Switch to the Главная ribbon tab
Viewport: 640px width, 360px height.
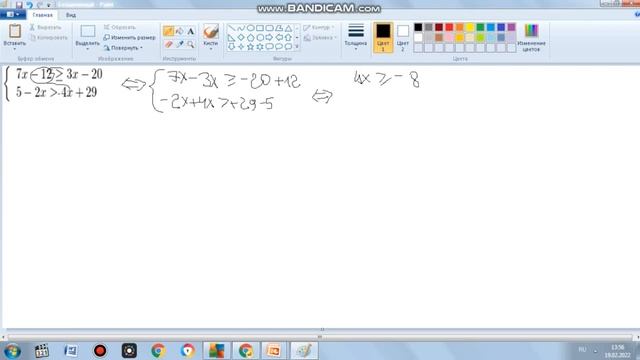click(42, 15)
